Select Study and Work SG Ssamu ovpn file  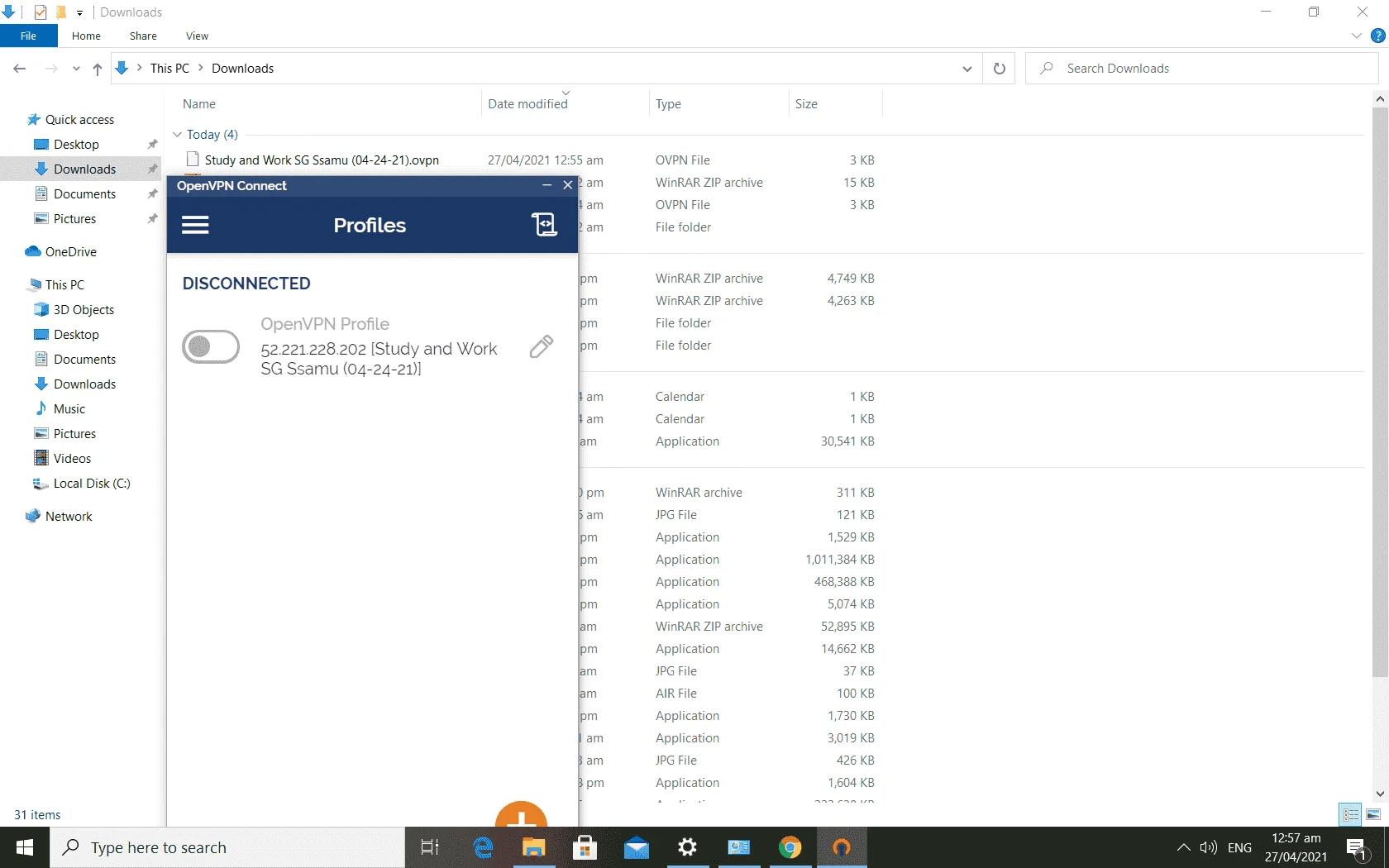point(322,160)
